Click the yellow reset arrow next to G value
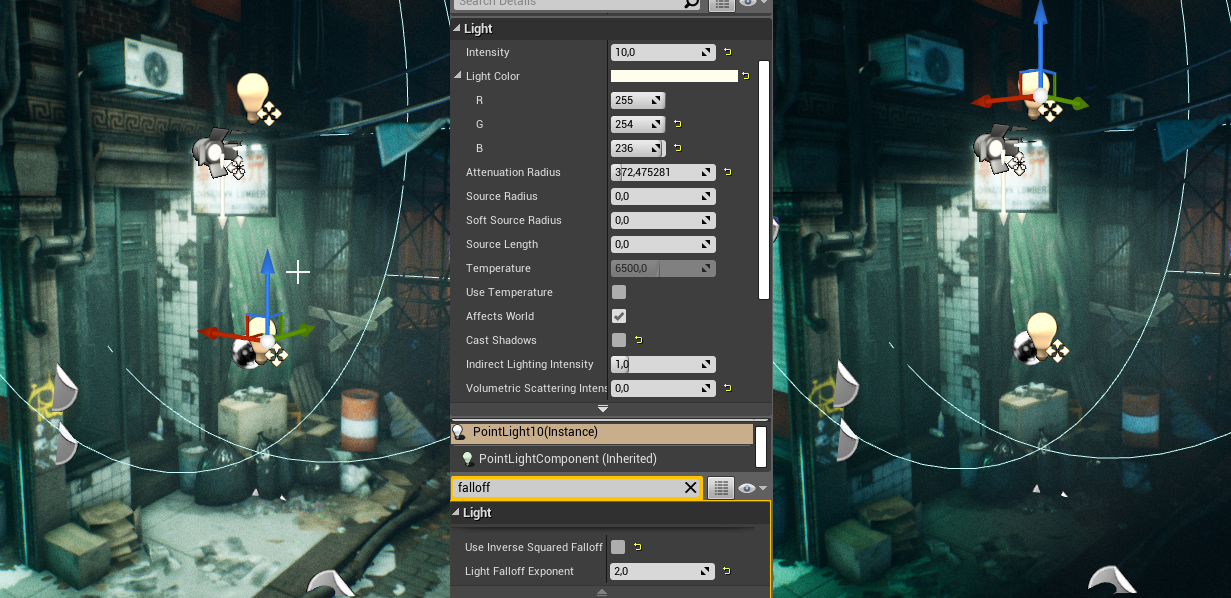Screen dimensions: 1231x598 pos(678,124)
